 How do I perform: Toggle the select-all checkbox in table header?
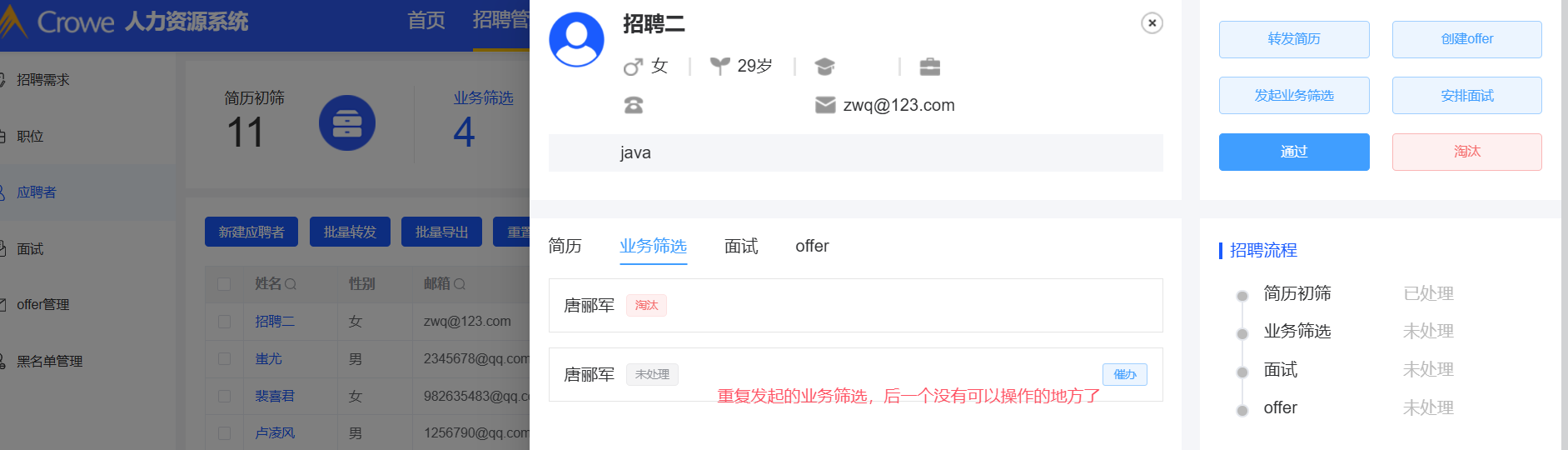[x=224, y=284]
